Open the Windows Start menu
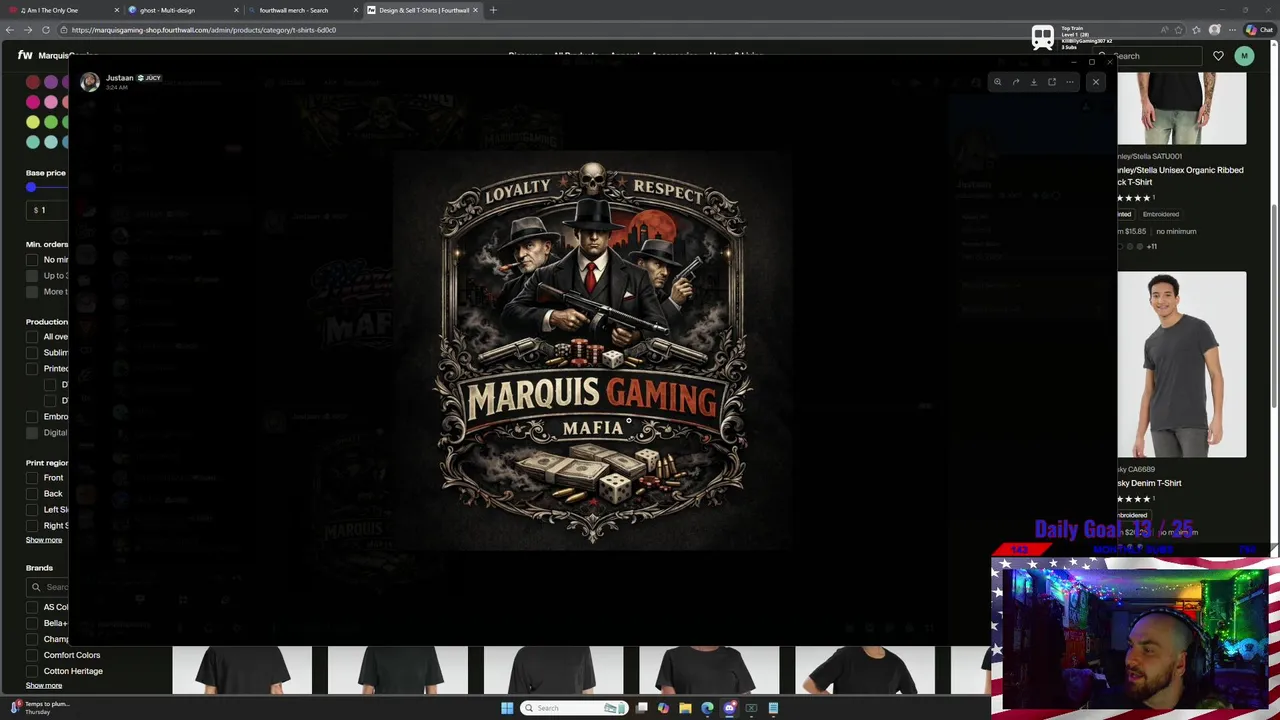 [507, 708]
